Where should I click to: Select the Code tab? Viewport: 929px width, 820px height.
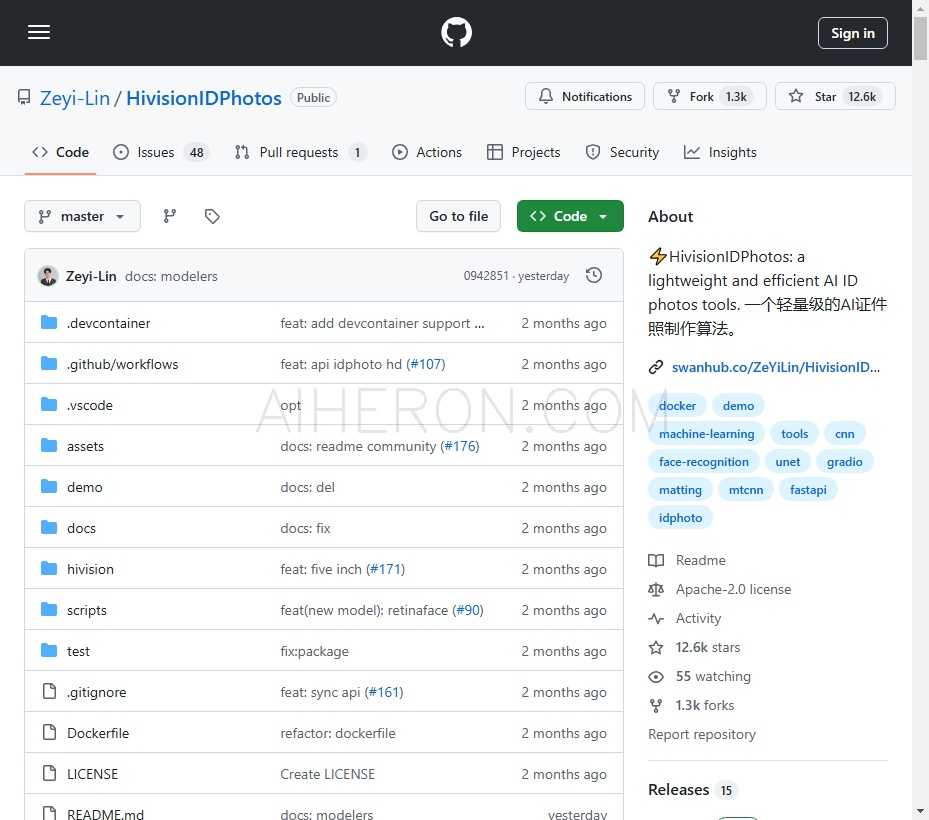click(60, 152)
